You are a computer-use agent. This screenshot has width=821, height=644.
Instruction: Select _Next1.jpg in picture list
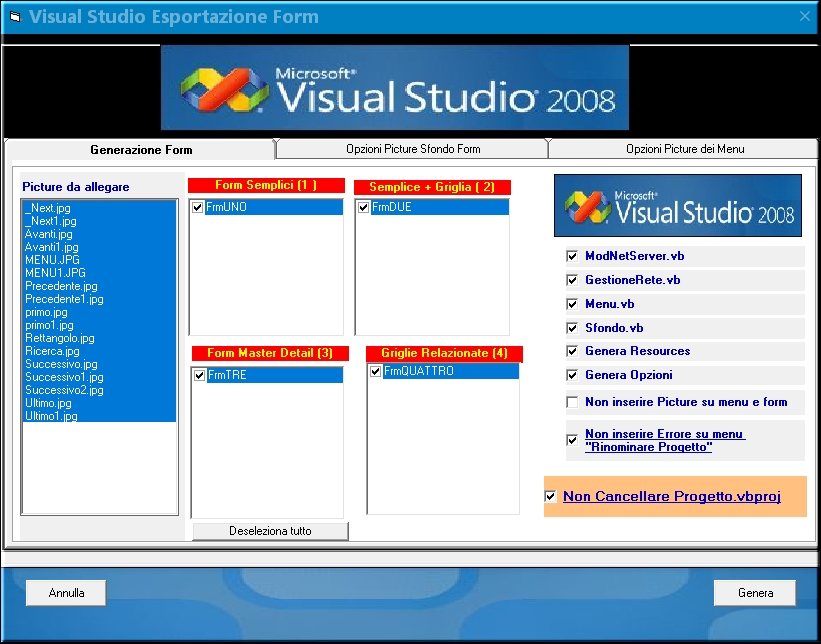pos(99,221)
